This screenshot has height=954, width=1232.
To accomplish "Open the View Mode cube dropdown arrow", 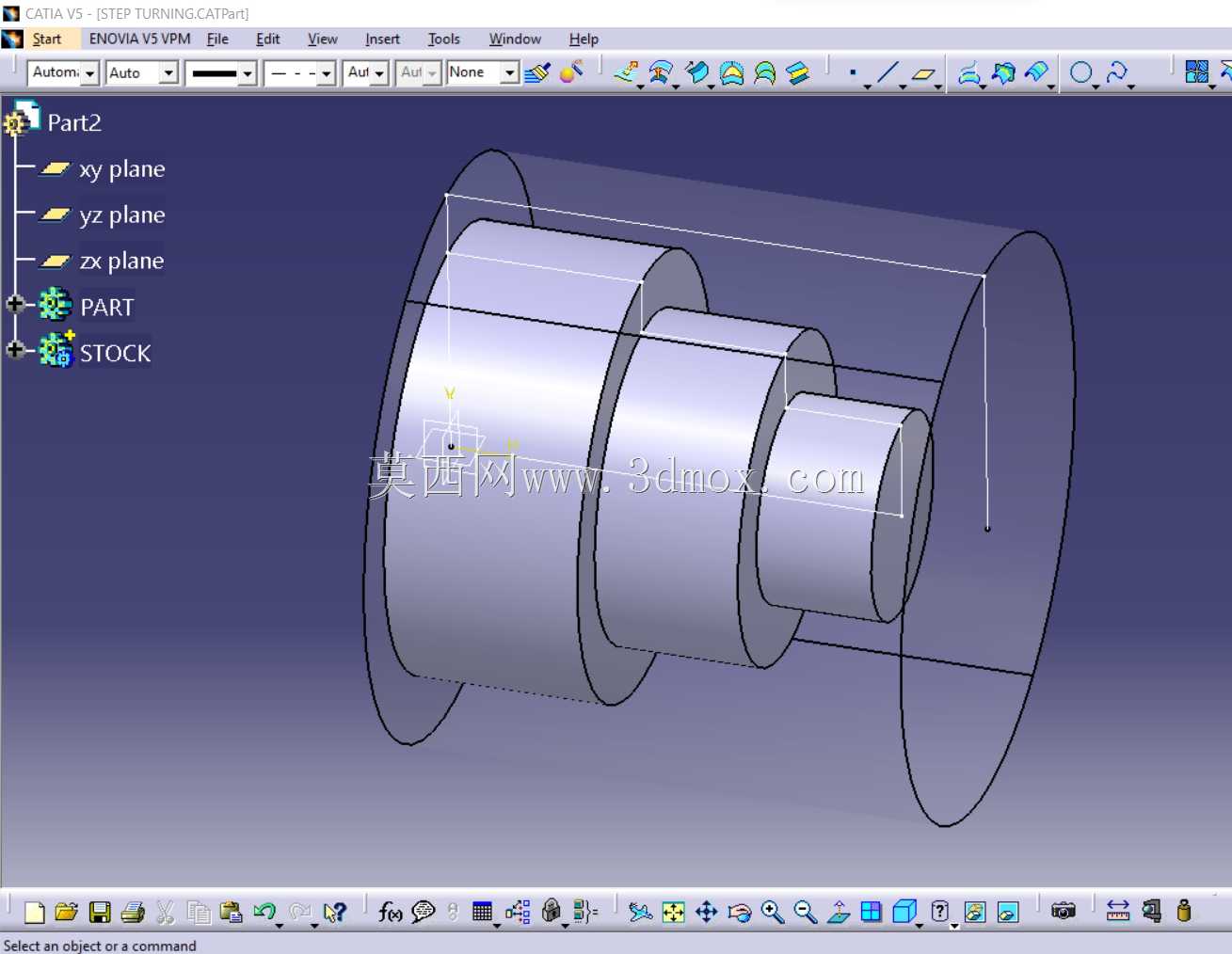I will [920, 924].
